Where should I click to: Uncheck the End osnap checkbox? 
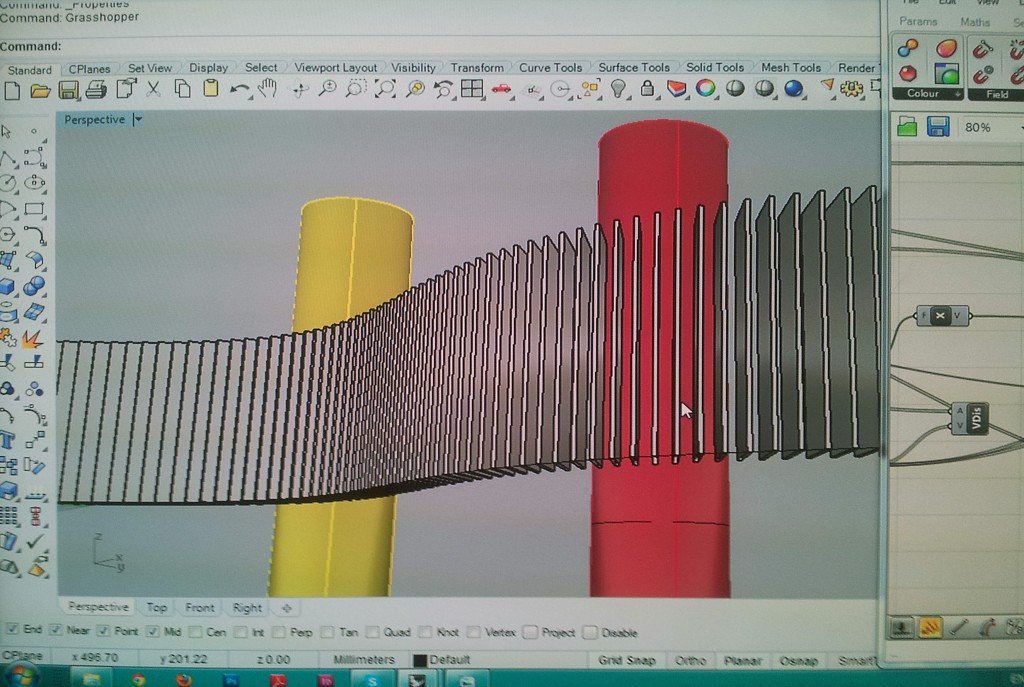pos(11,630)
